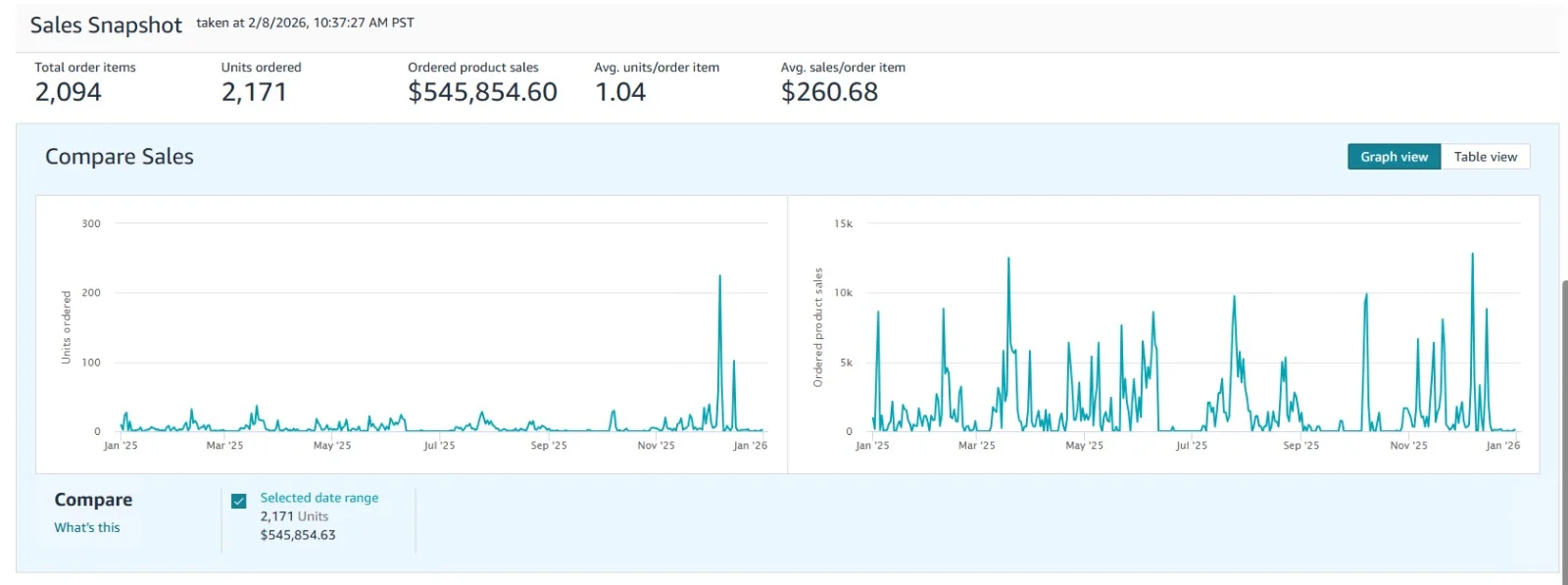Image resolution: width=1568 pixels, height=585 pixels.
Task: Click Ordered product sales total $545,854.60
Action: (x=482, y=92)
